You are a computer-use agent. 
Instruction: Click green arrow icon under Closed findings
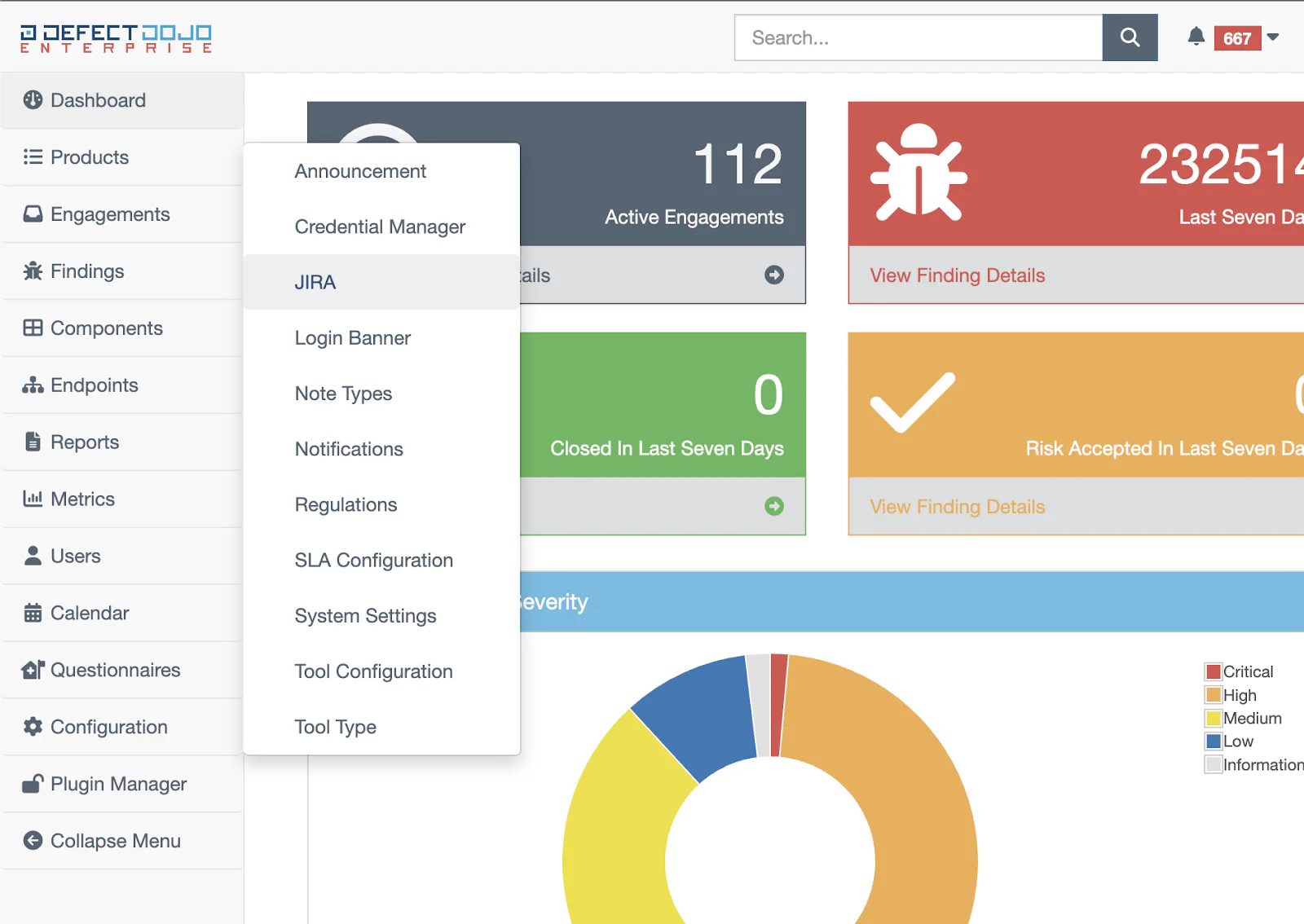tap(773, 506)
